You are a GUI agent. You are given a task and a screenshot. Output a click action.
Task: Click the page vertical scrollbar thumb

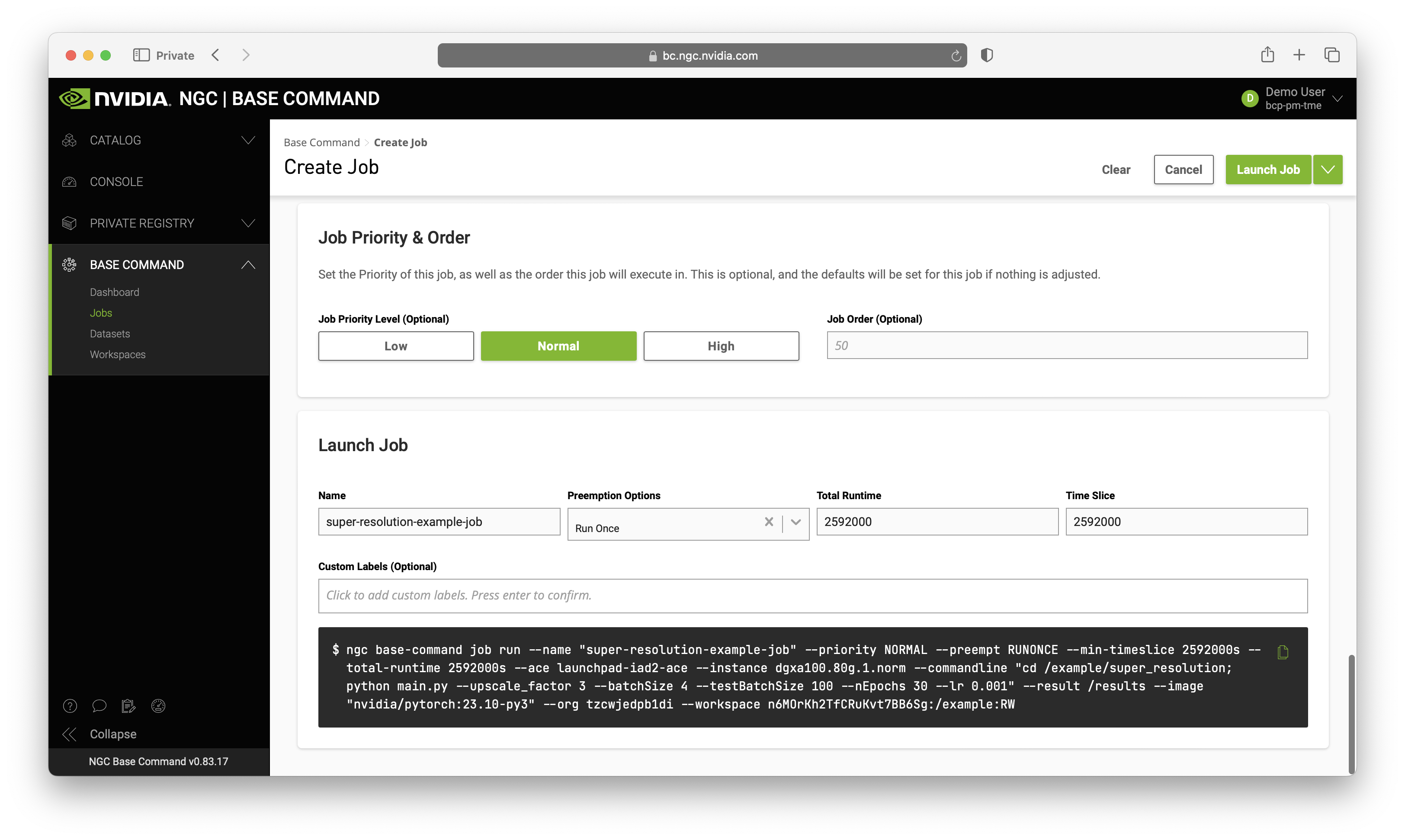pyautogui.click(x=1351, y=714)
